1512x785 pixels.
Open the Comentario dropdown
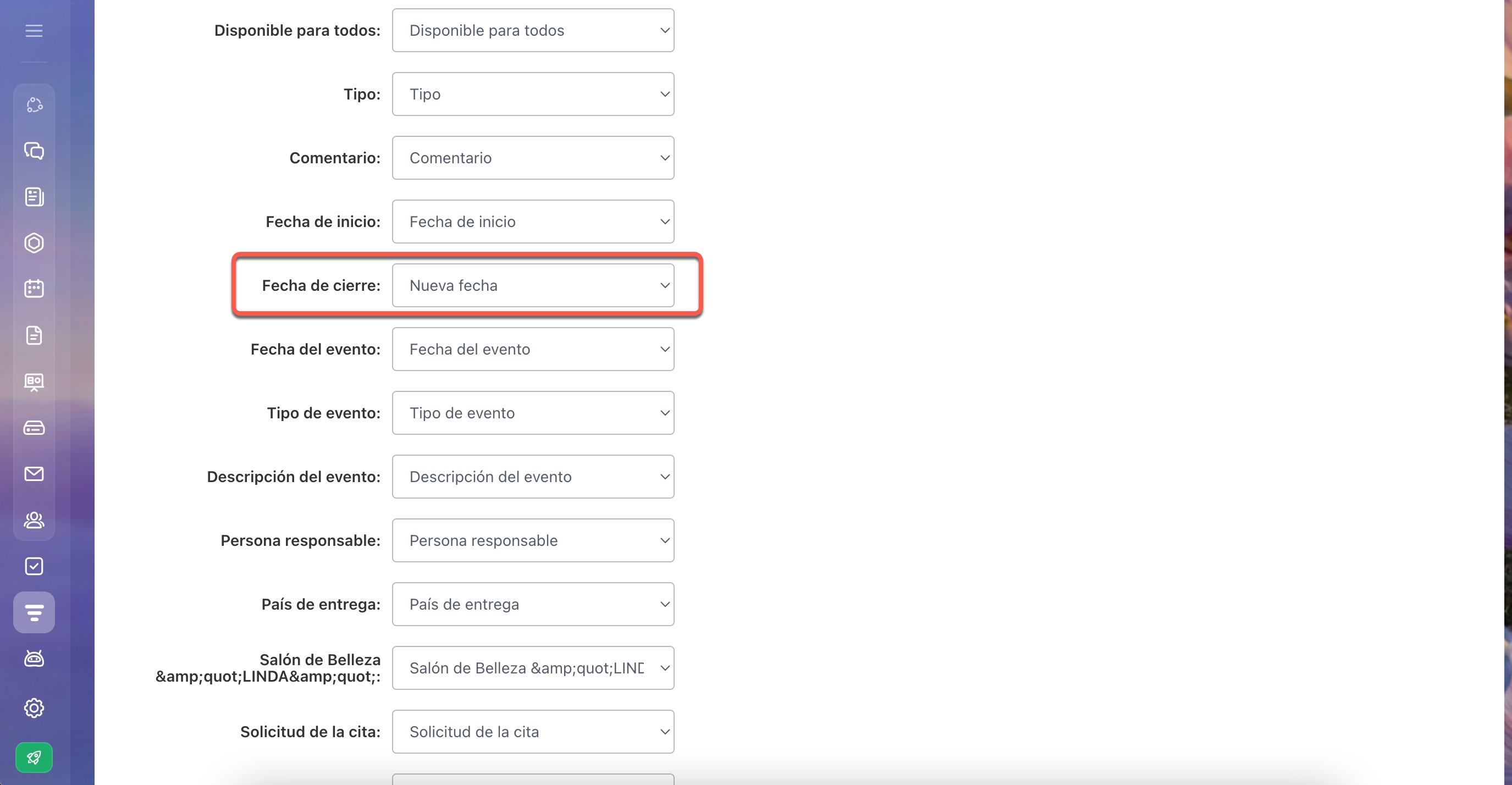[x=533, y=158]
